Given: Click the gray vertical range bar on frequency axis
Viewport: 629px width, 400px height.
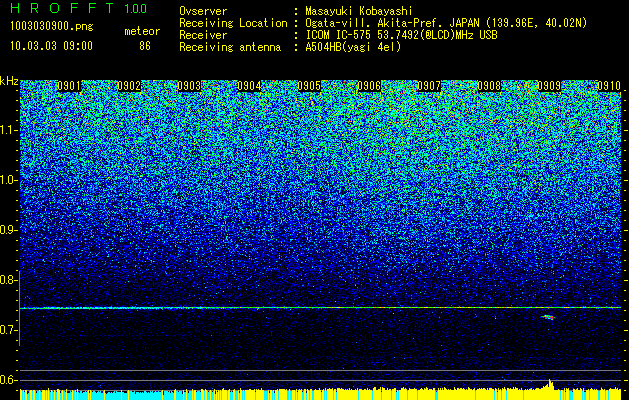Looking at the screenshot, I should point(20,308).
